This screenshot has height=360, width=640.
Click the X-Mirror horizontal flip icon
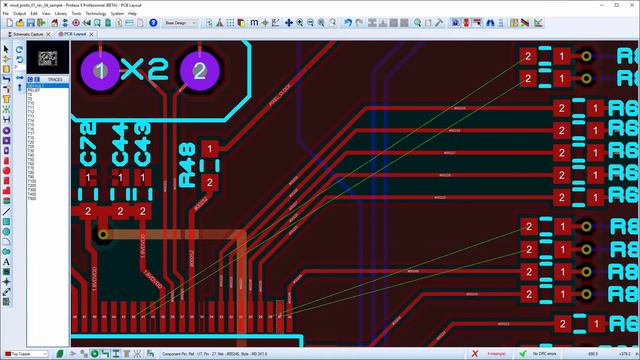point(19,78)
